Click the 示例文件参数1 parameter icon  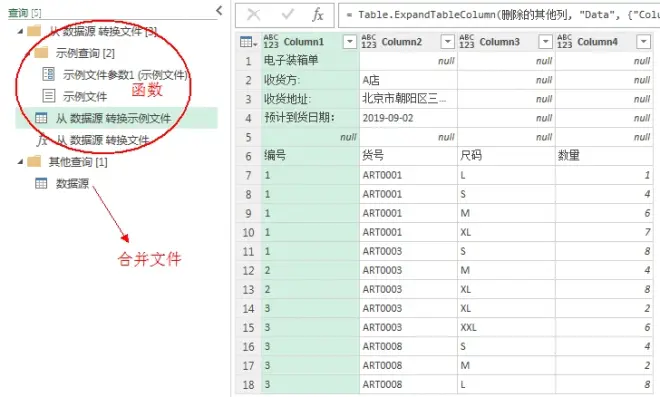[x=48, y=74]
